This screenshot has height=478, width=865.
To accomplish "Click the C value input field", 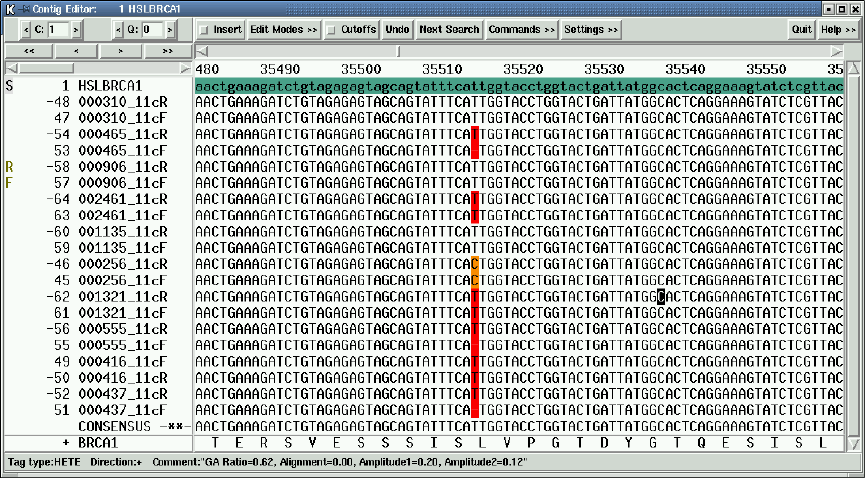I will tap(58, 30).
